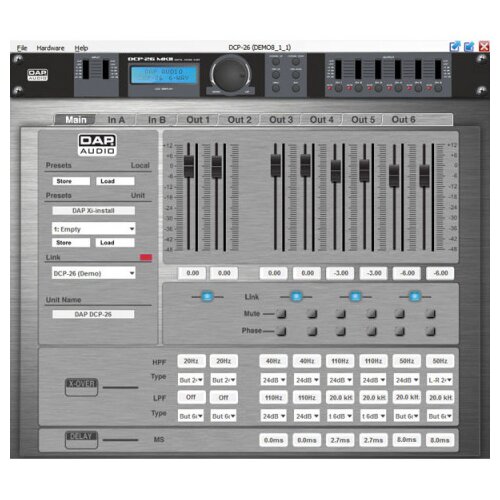
Task: Click the Out 3 gain value field -3.00
Action: 340,273
